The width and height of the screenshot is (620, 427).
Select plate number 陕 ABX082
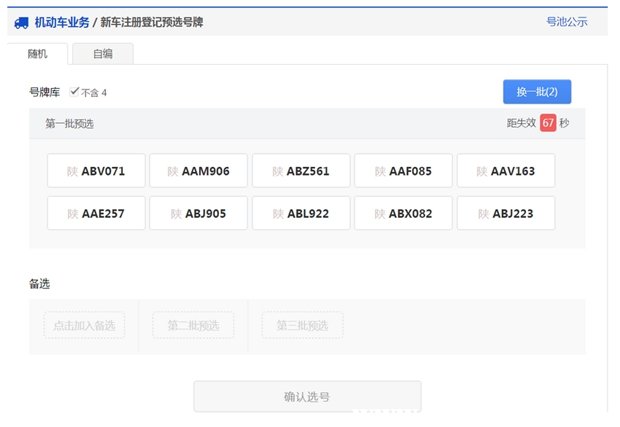point(403,213)
